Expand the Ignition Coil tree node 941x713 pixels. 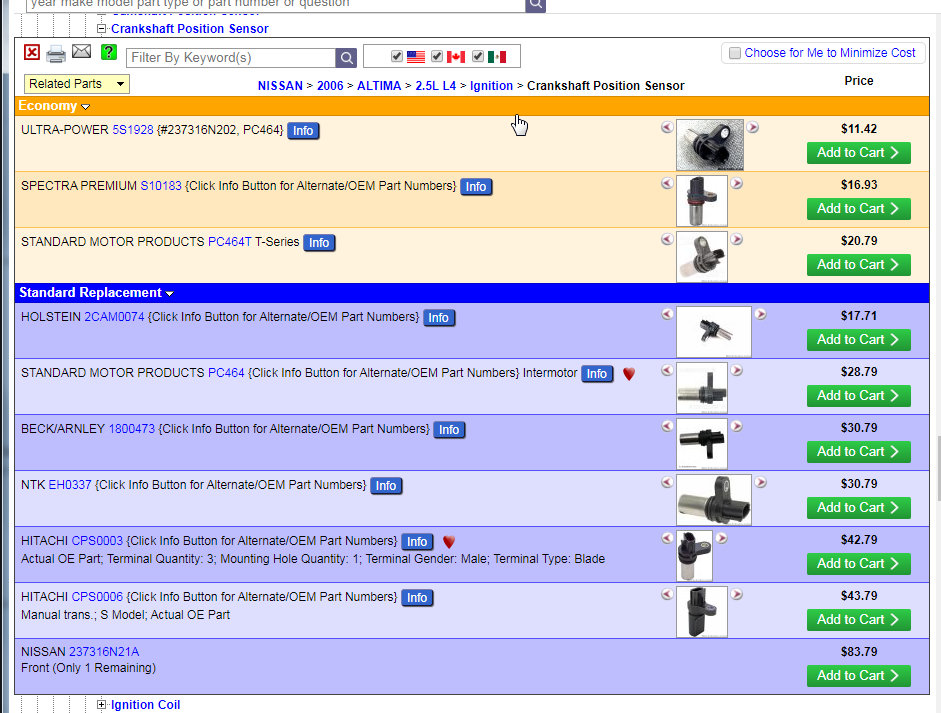[101, 705]
